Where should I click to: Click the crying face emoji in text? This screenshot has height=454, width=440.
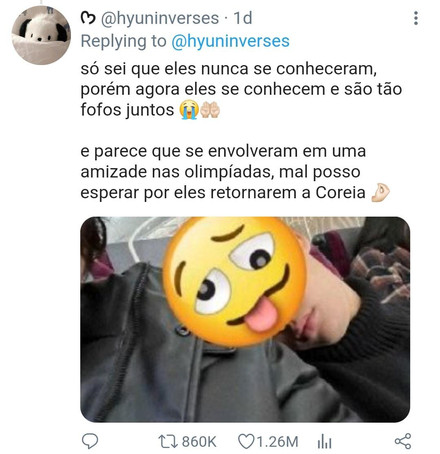coord(189,110)
